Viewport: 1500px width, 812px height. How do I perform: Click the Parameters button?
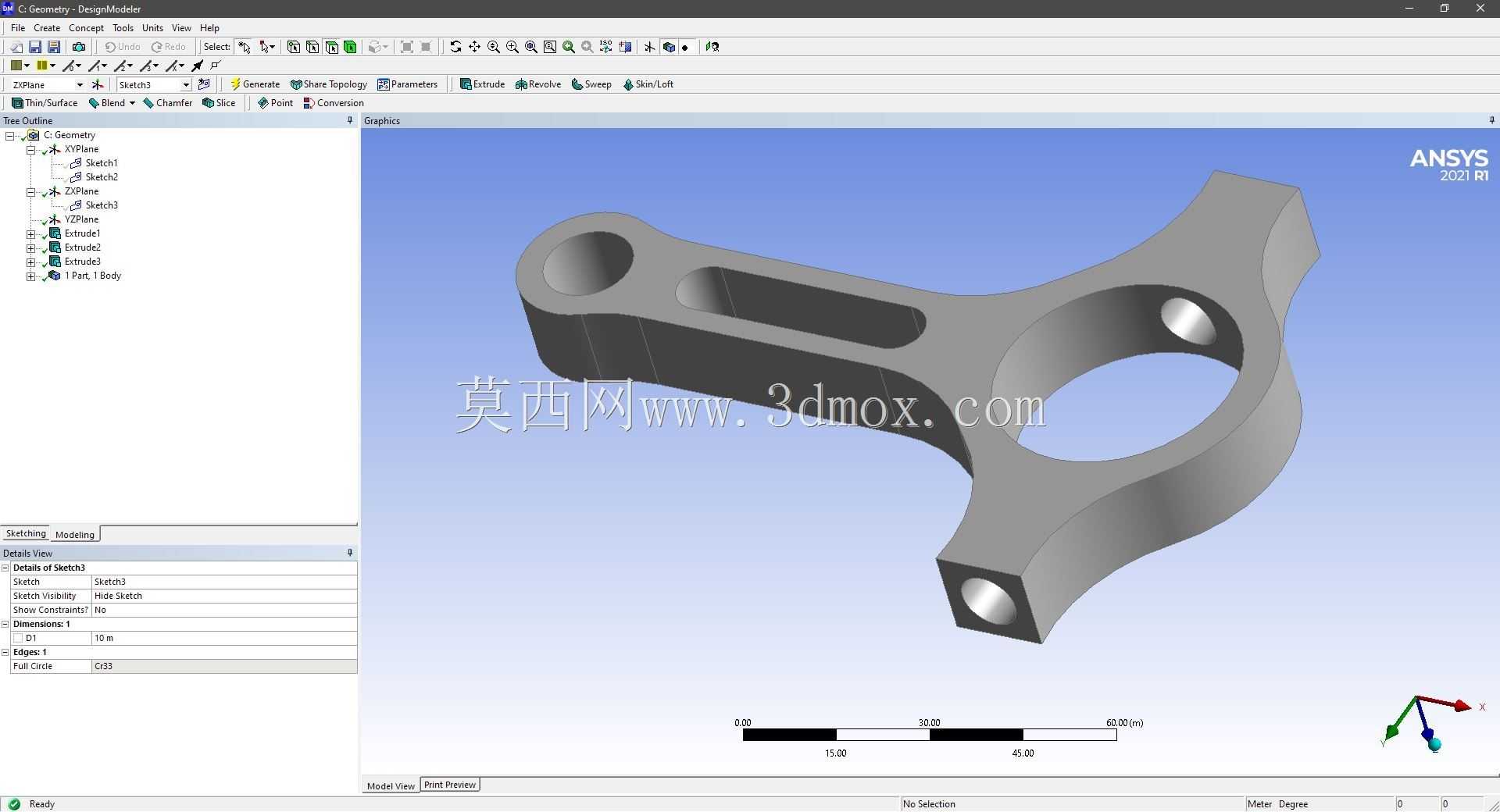pyautogui.click(x=407, y=84)
